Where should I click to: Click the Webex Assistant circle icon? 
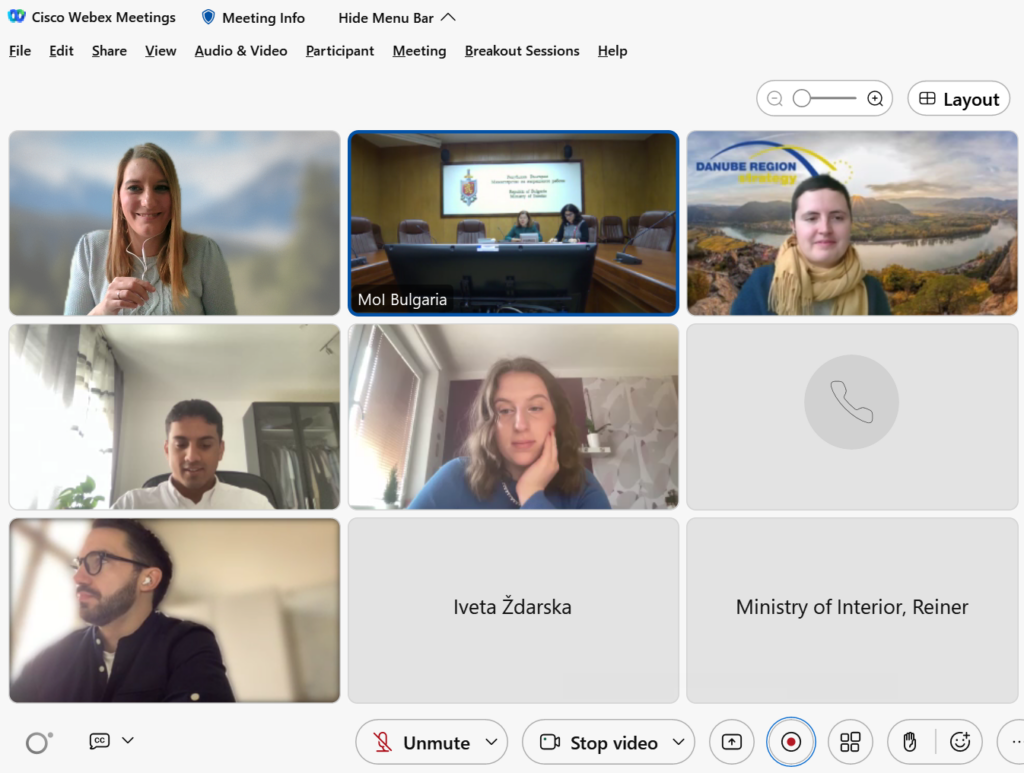[x=38, y=742]
